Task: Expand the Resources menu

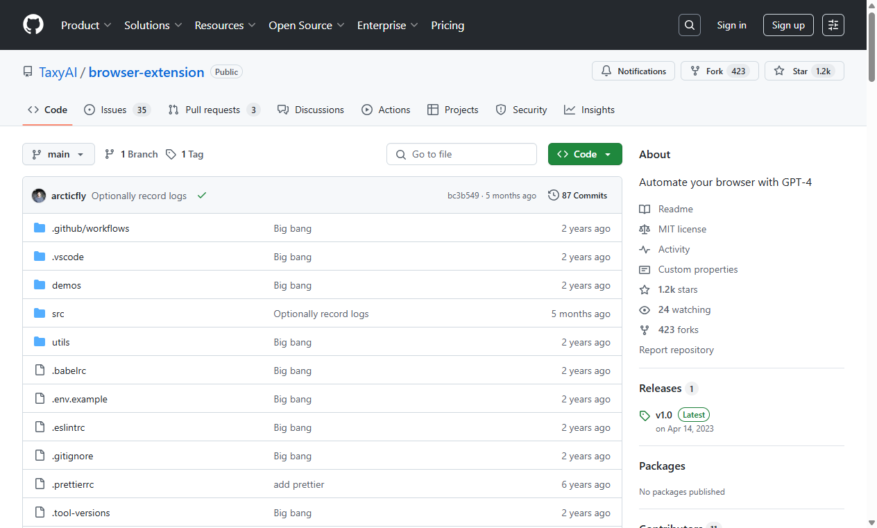Action: point(225,25)
